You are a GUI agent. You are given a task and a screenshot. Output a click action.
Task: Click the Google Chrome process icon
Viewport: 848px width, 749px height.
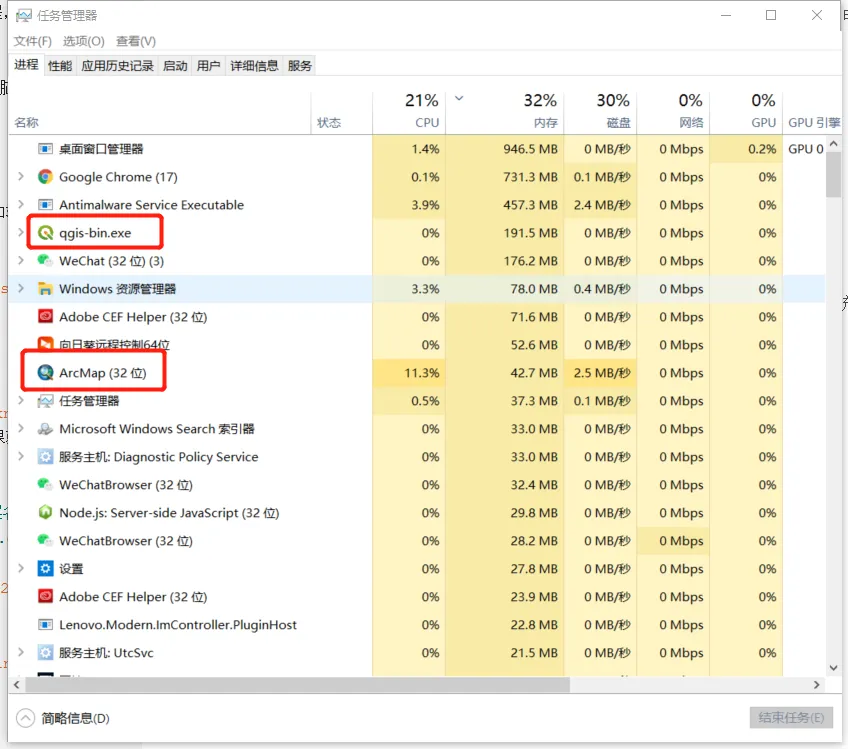pyautogui.click(x=45, y=177)
